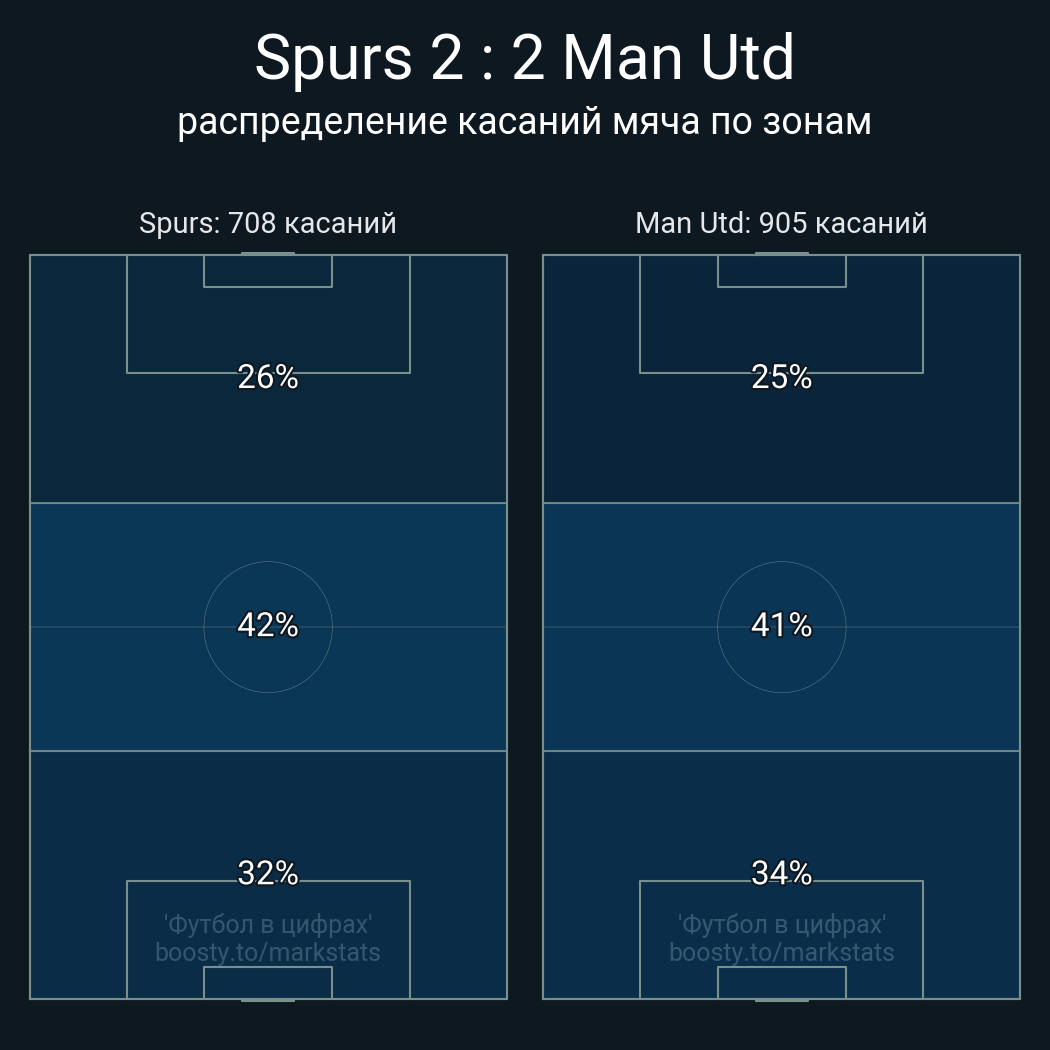Click the top six-yard box on Man Utd pitch

[x=781, y=271]
